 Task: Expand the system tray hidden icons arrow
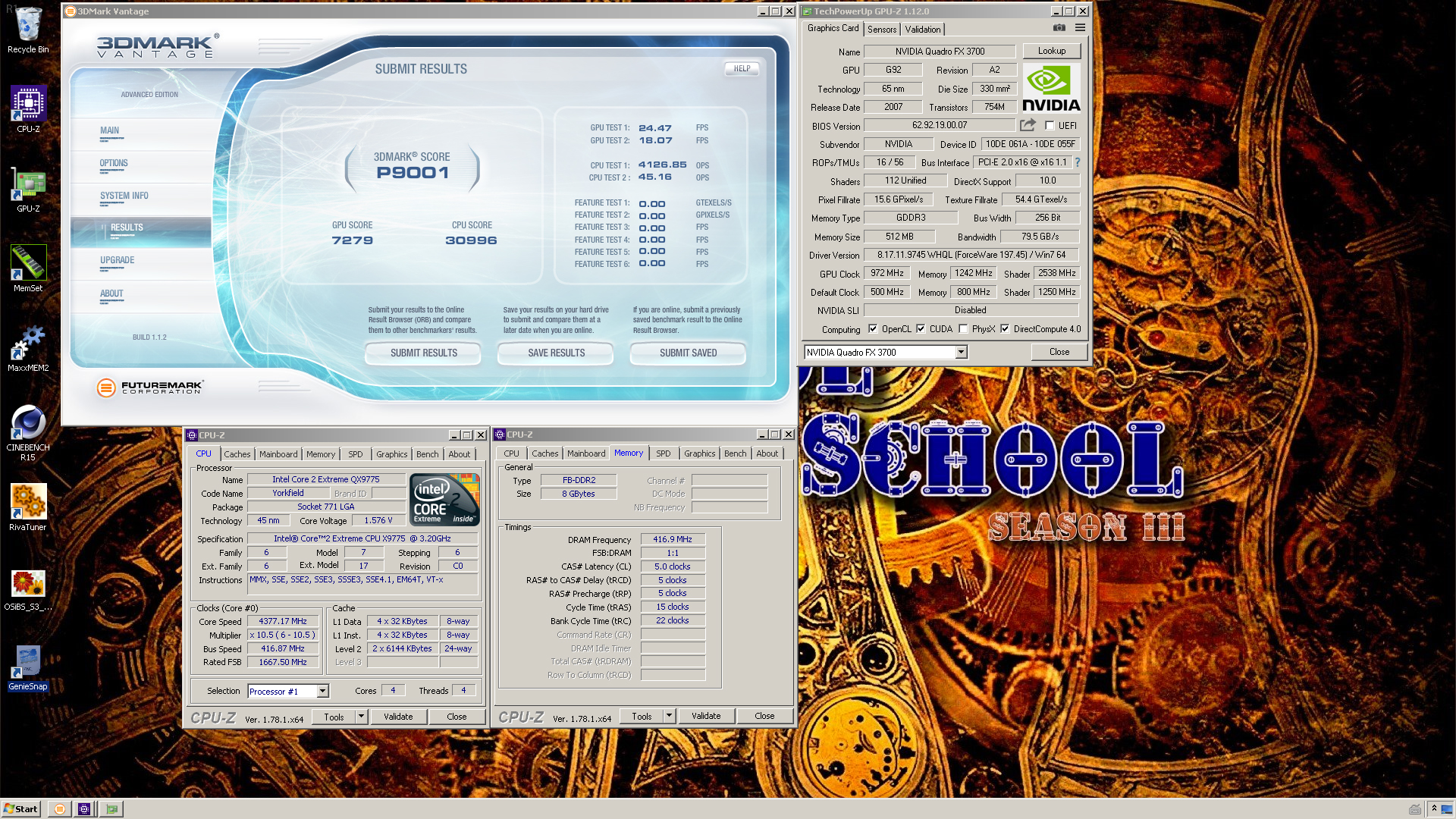1434,809
